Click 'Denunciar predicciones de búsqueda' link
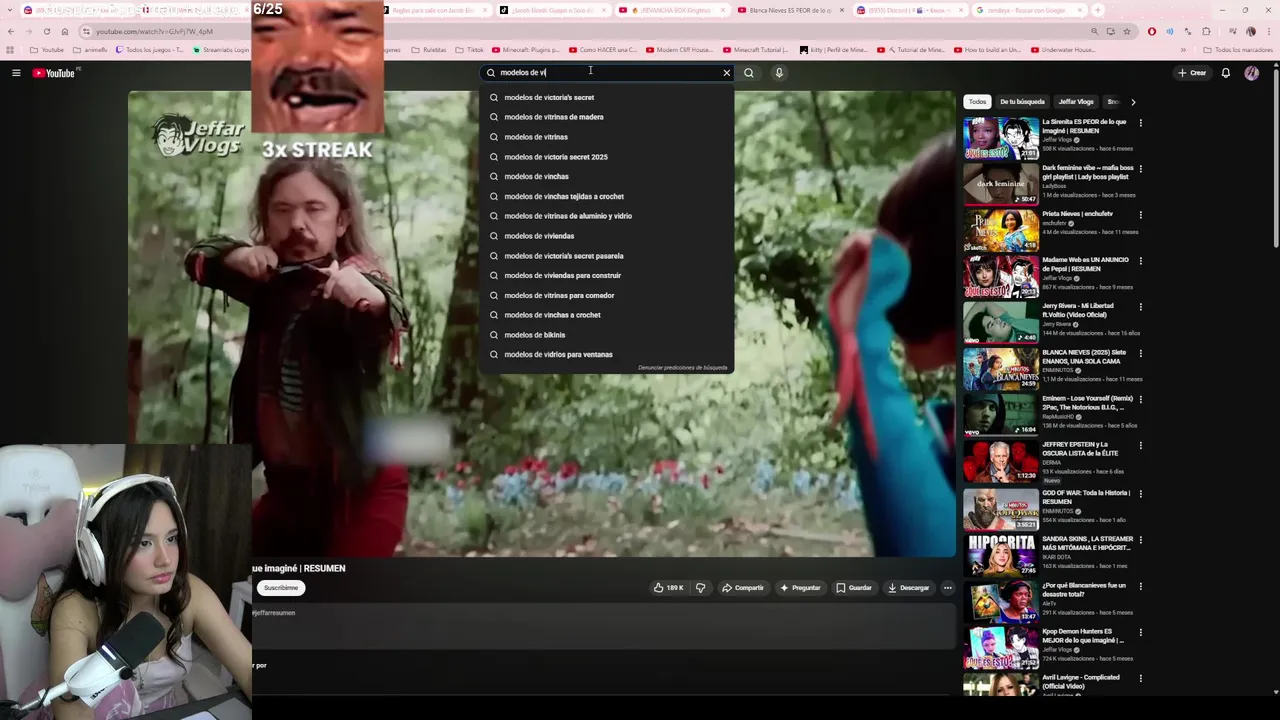The image size is (1280, 720). 683,368
